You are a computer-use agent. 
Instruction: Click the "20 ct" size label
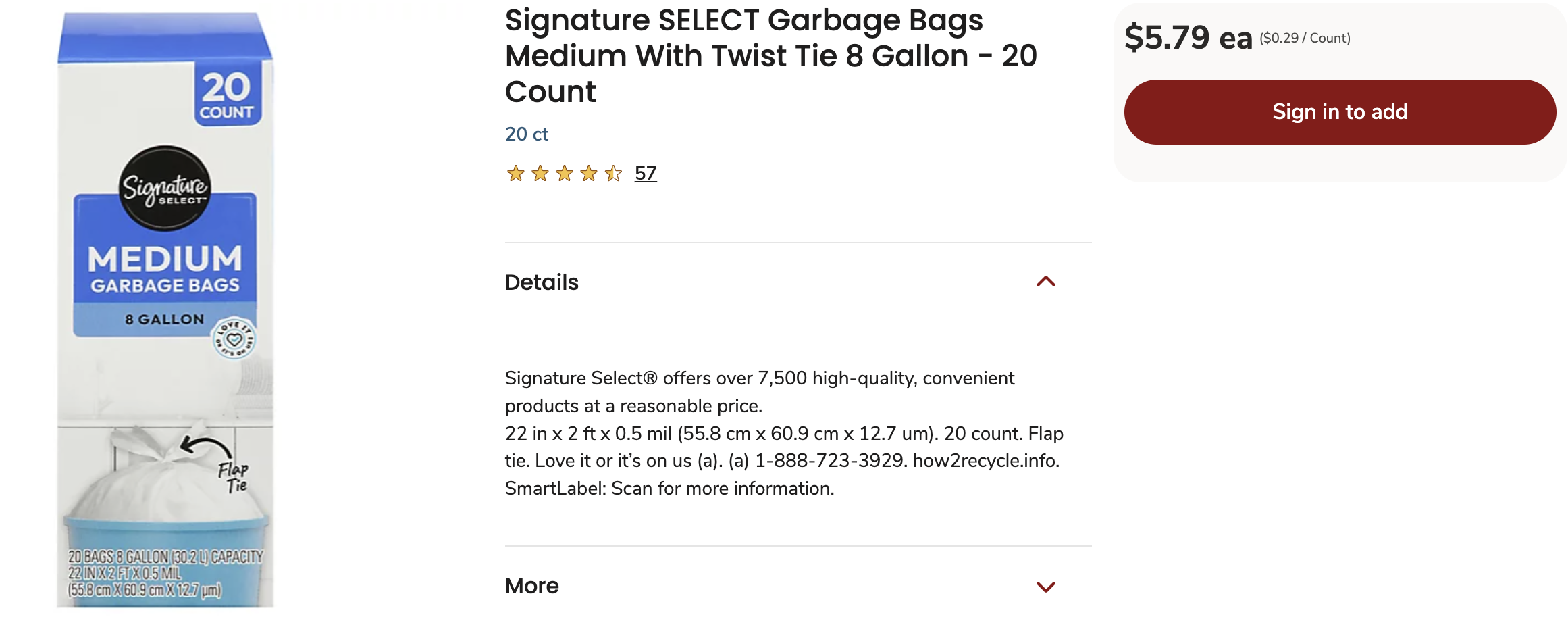click(x=527, y=134)
